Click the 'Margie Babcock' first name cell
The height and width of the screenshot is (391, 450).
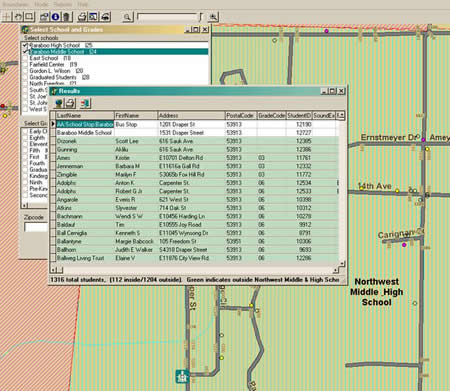tap(136, 241)
